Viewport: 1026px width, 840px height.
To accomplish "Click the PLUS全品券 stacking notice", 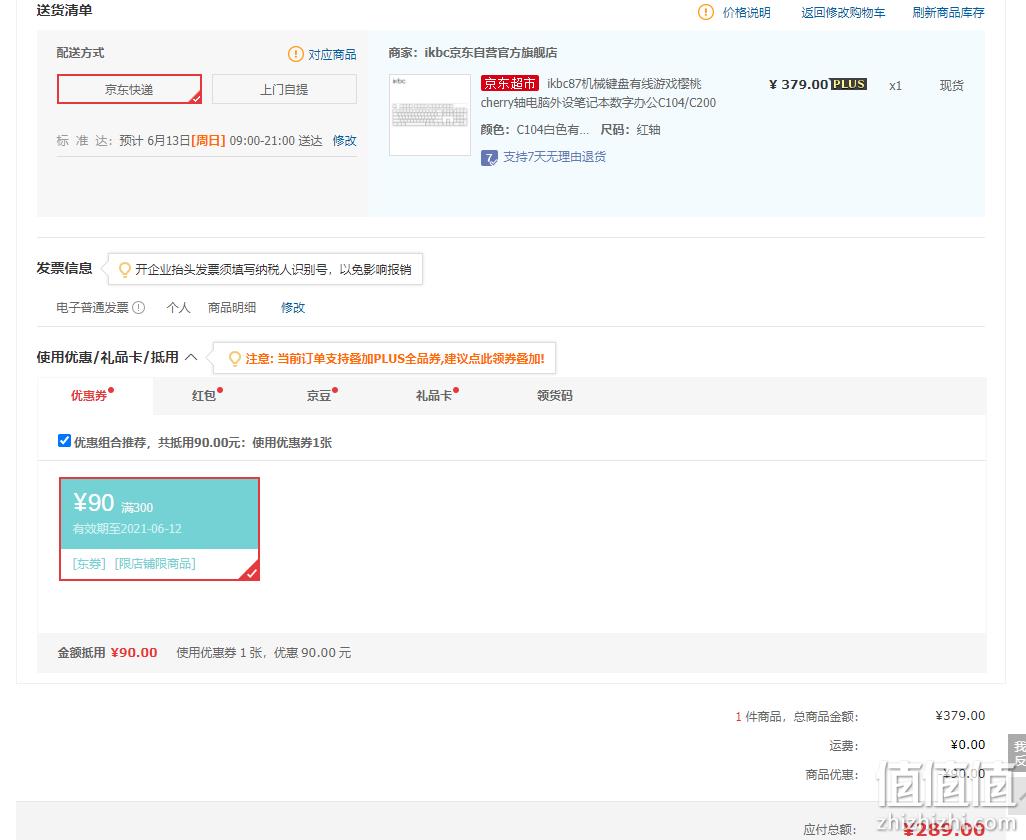I will pos(395,359).
